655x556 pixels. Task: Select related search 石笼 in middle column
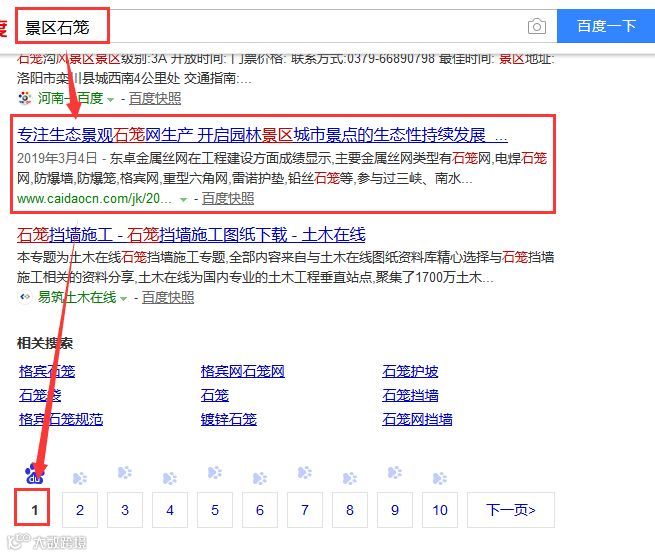(215, 395)
